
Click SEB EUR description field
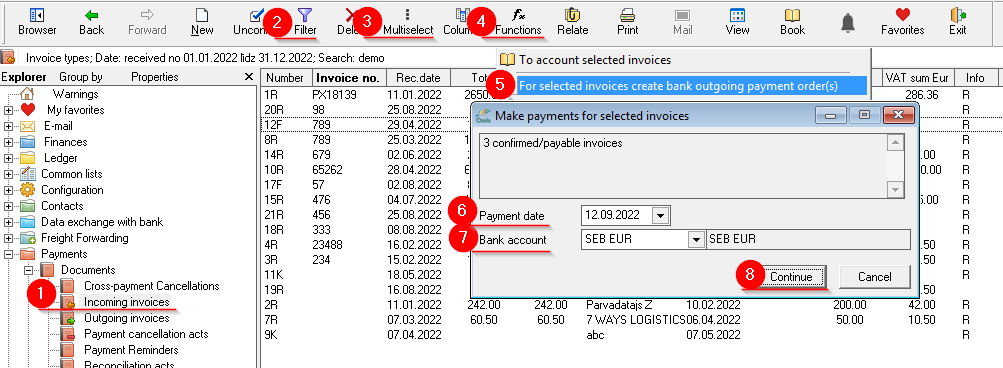(808, 240)
